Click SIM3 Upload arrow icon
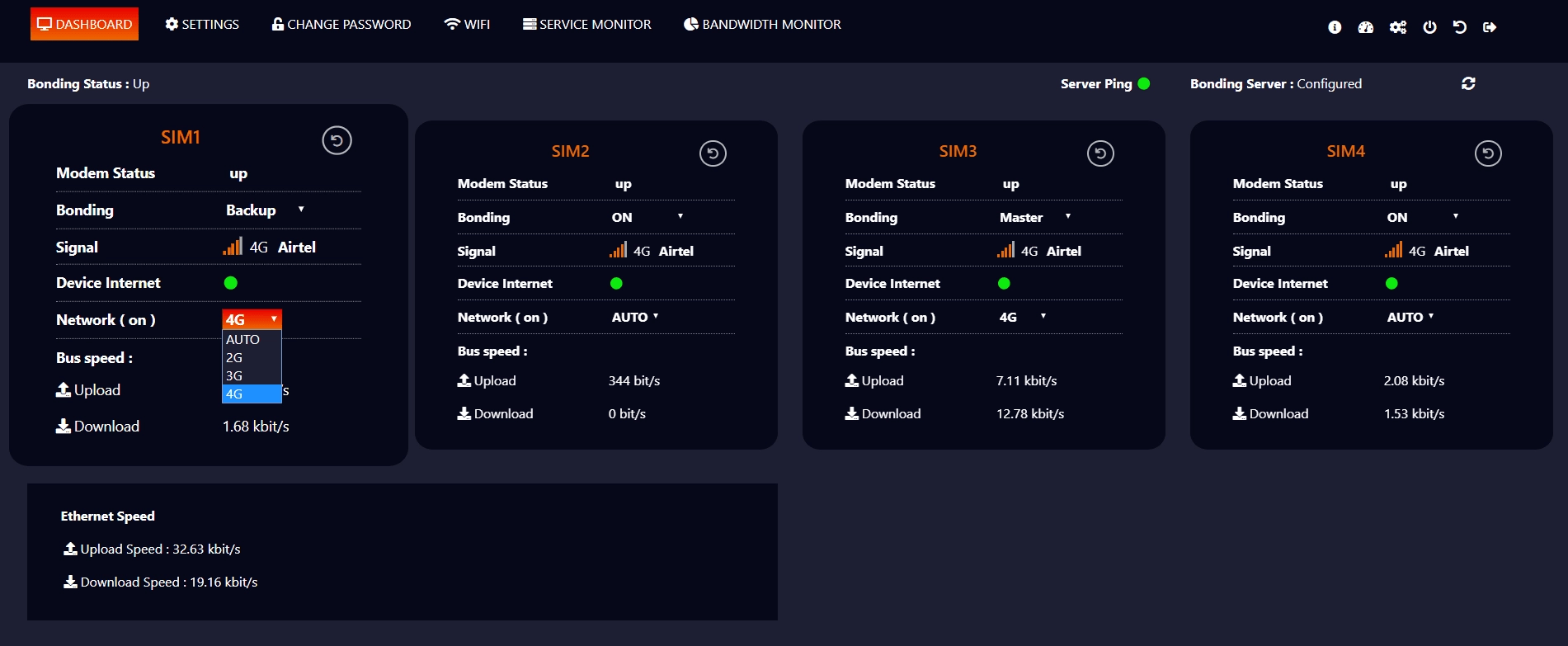 [852, 380]
